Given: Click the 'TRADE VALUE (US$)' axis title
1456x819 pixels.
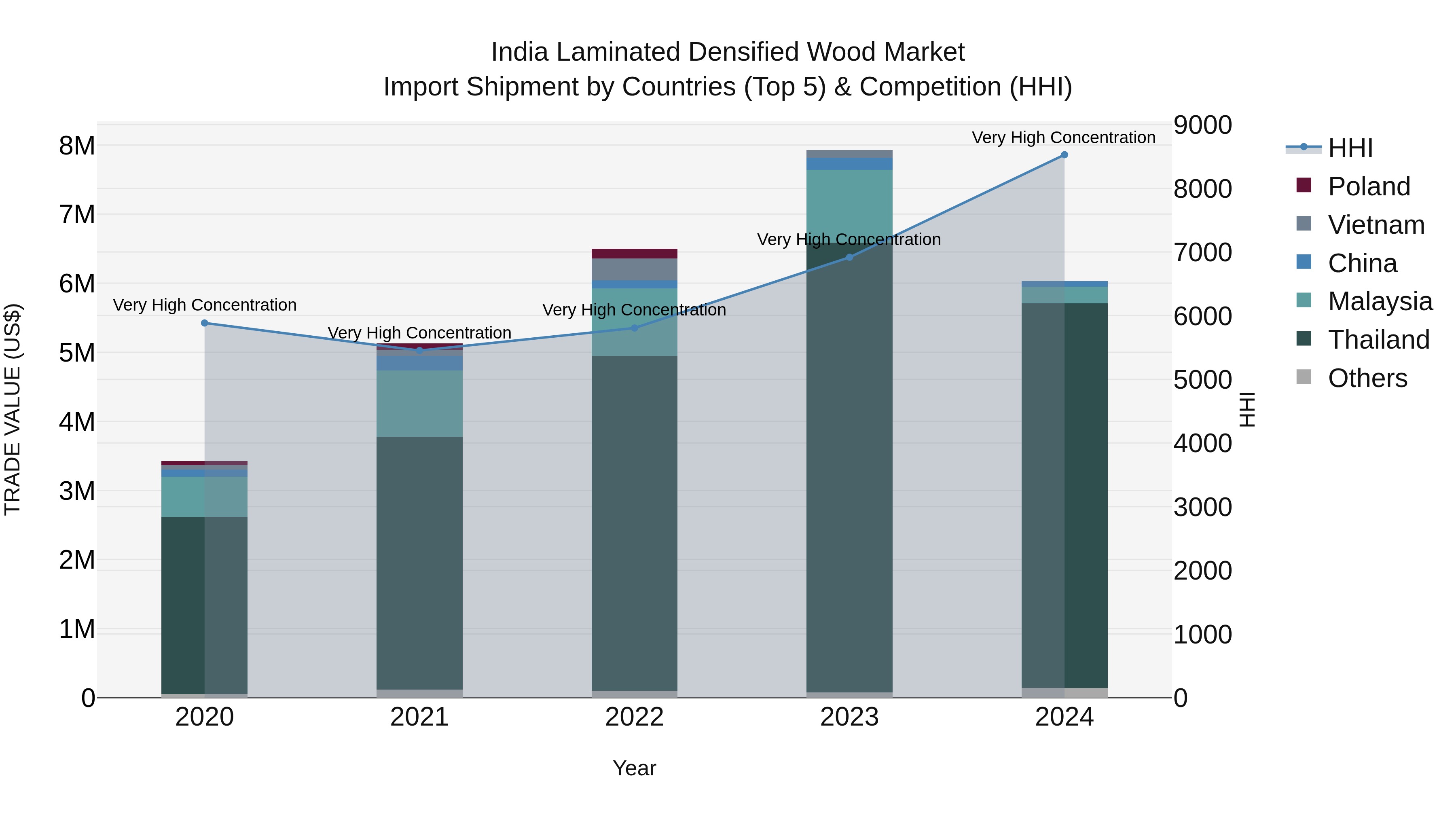Looking at the screenshot, I should click(13, 409).
